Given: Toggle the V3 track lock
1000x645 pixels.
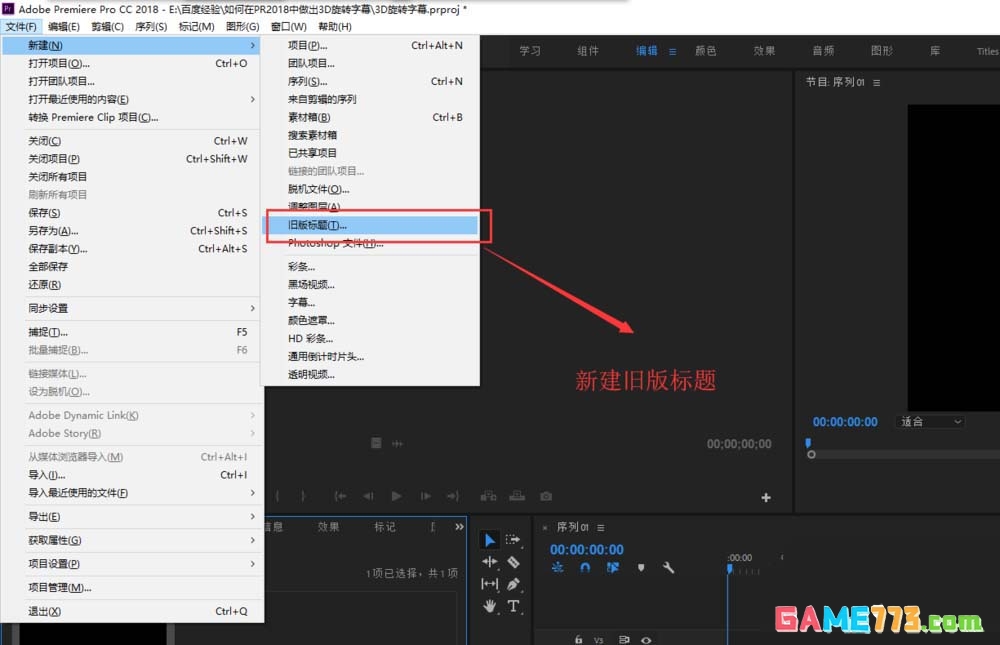Looking at the screenshot, I should pos(578,639).
